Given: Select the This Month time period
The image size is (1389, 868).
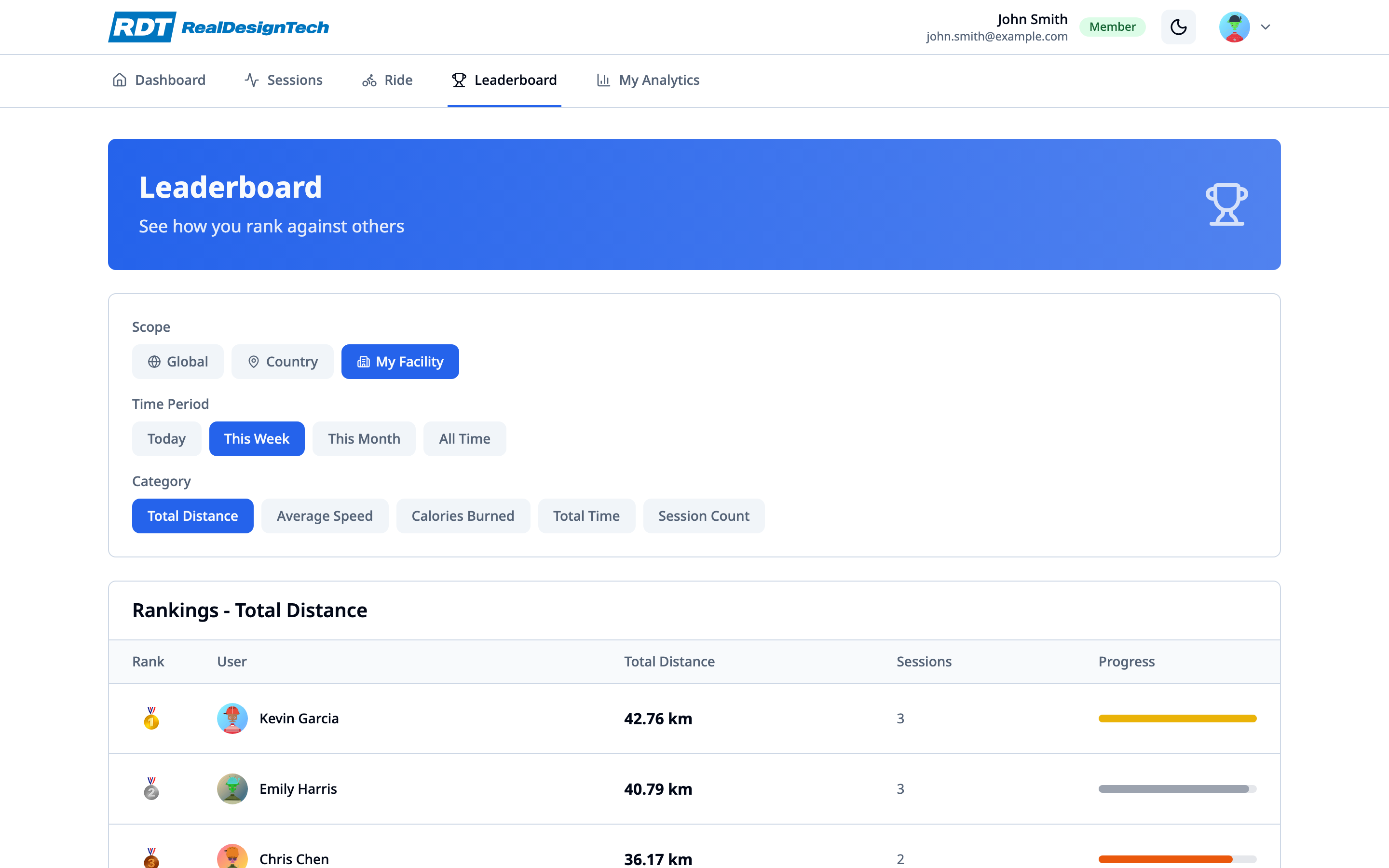Looking at the screenshot, I should [364, 438].
